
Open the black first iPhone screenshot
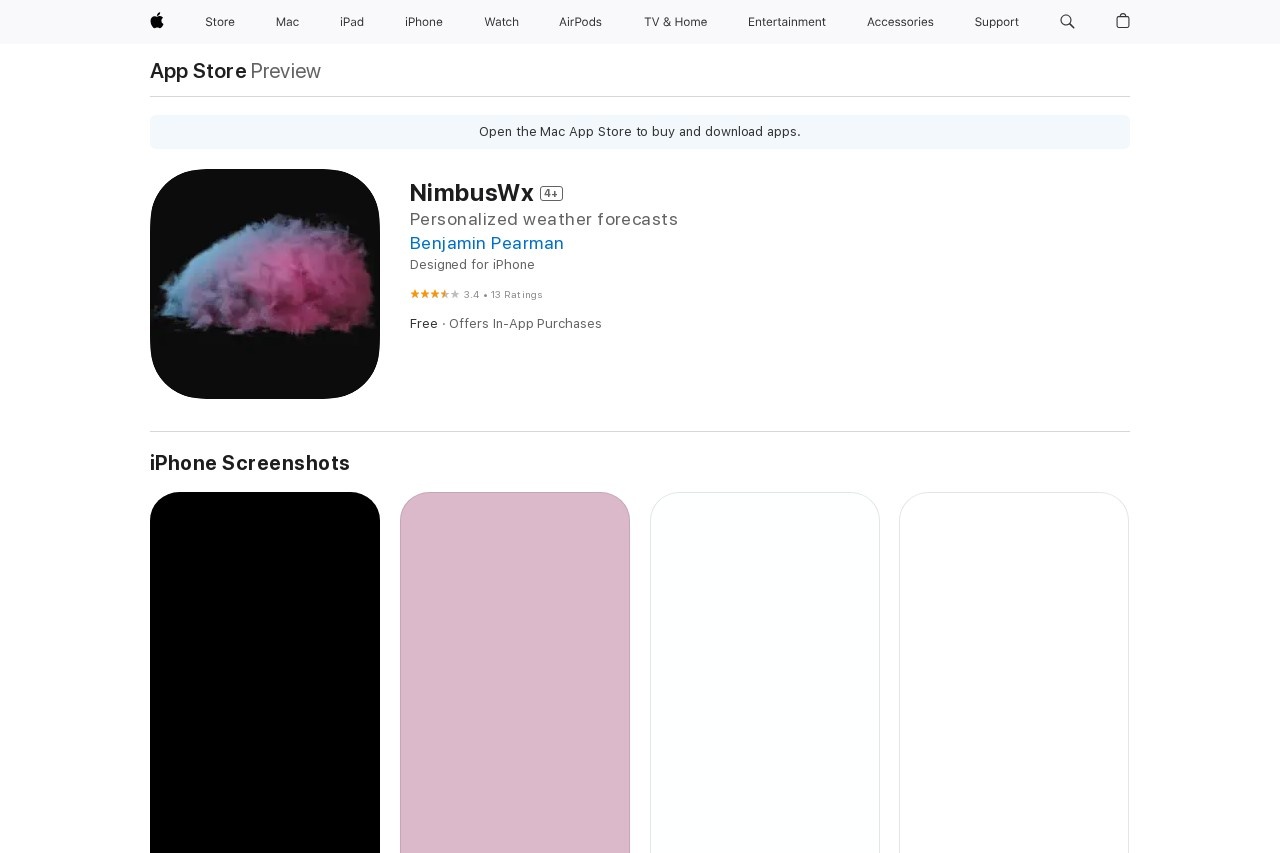(x=265, y=672)
